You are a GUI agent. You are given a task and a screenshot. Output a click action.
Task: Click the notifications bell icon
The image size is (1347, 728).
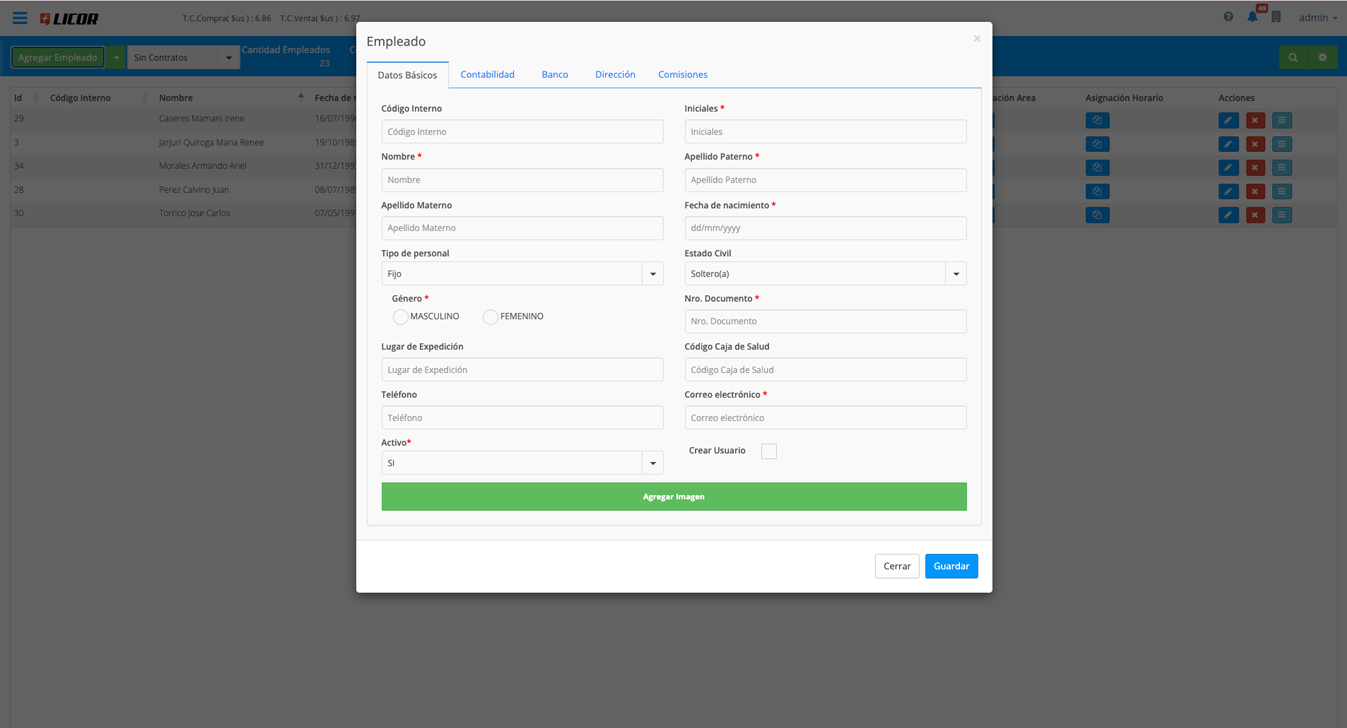tap(1252, 17)
